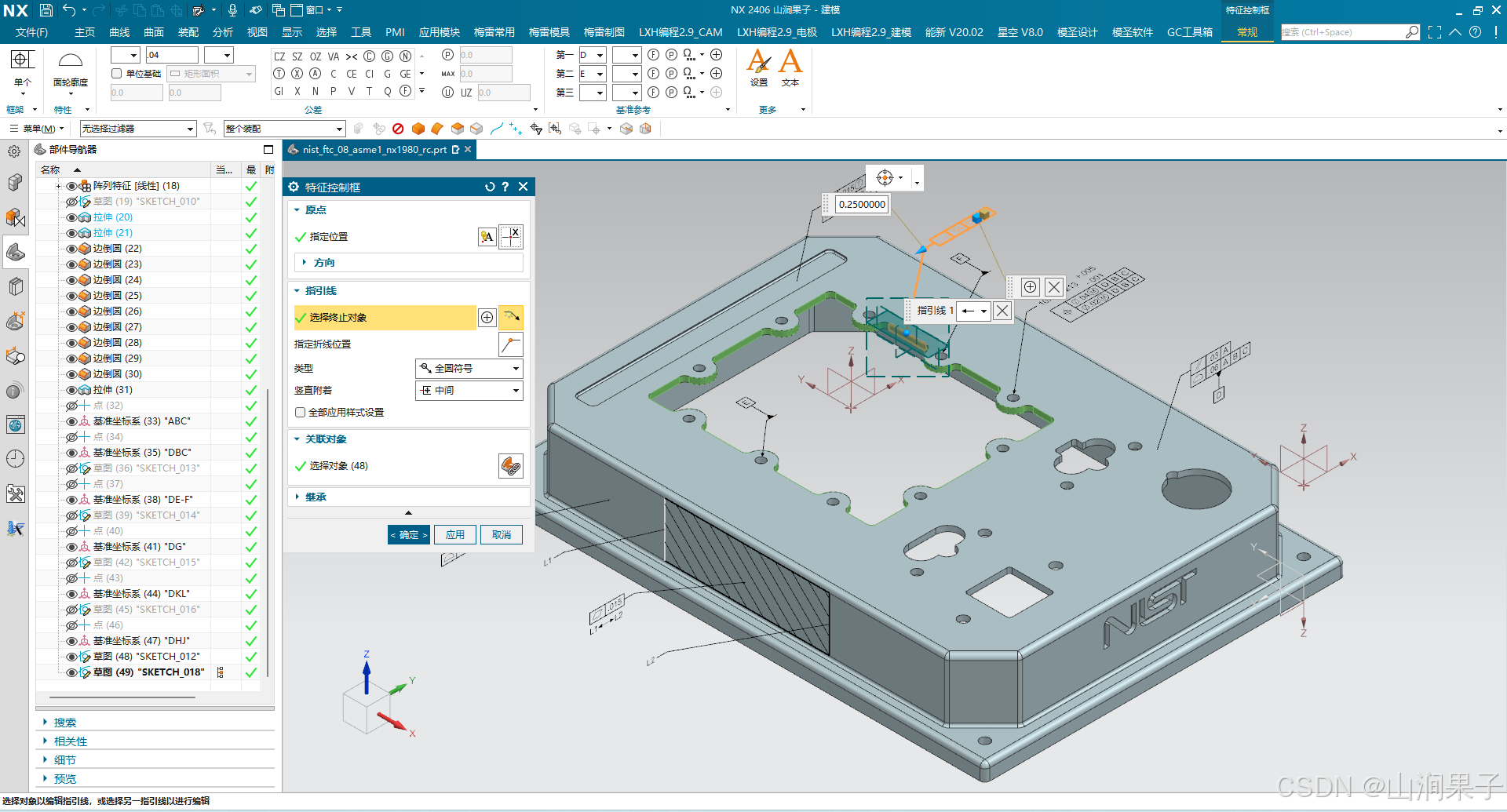Switch to the PMI ribbon tab
This screenshot has width=1507, height=812.
(x=395, y=32)
